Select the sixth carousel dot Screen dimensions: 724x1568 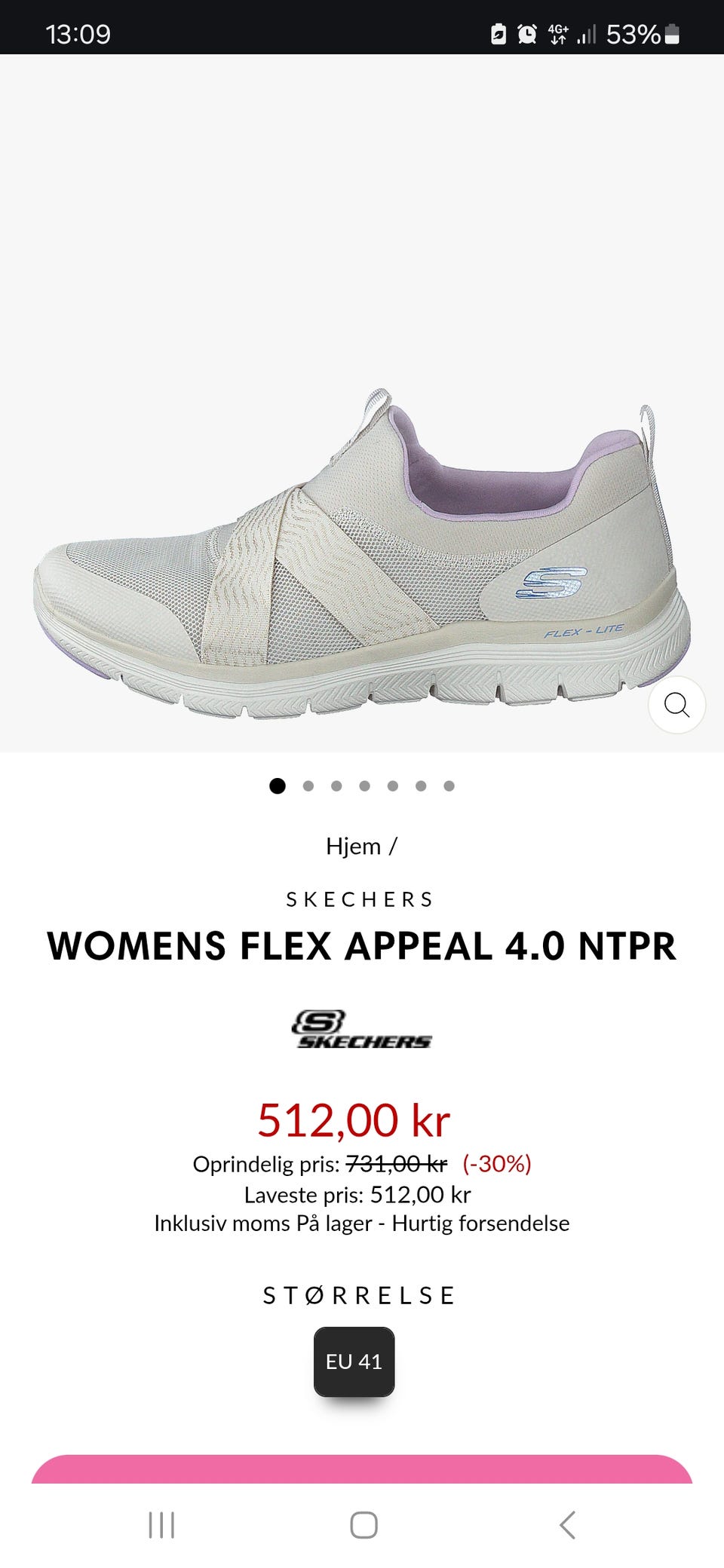tap(421, 786)
